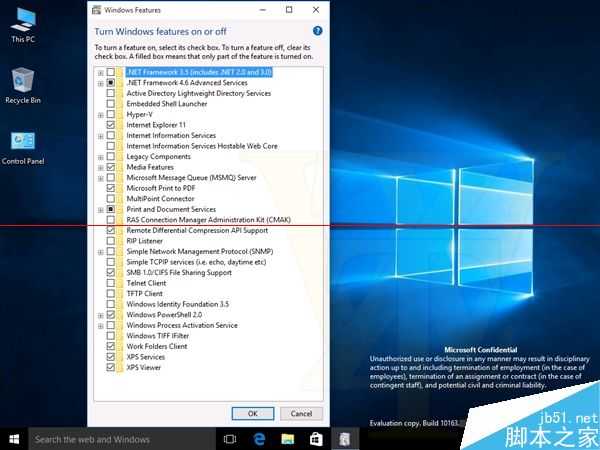The height and width of the screenshot is (450, 600).
Task: Open Windows Features help question mark
Action: [317, 31]
